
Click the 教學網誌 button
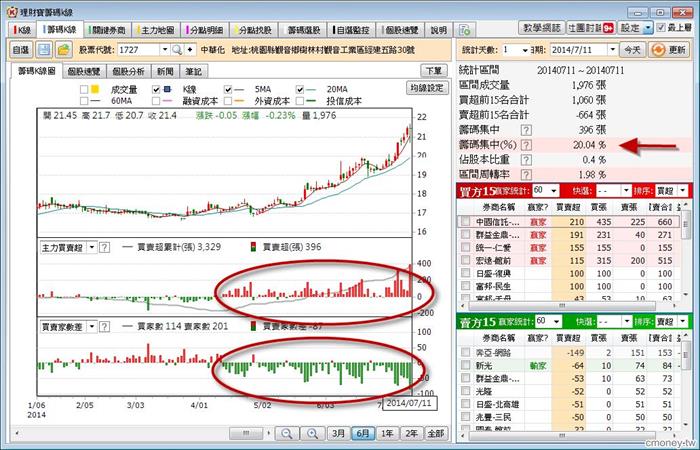tap(542, 28)
